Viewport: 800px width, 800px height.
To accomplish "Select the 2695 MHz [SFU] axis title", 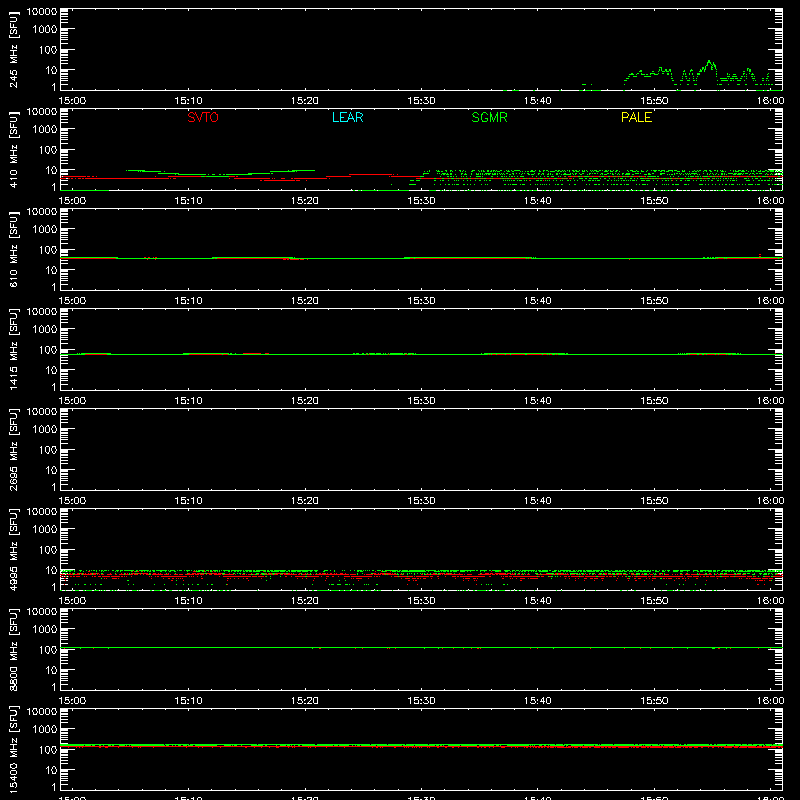I will (x=13, y=449).
